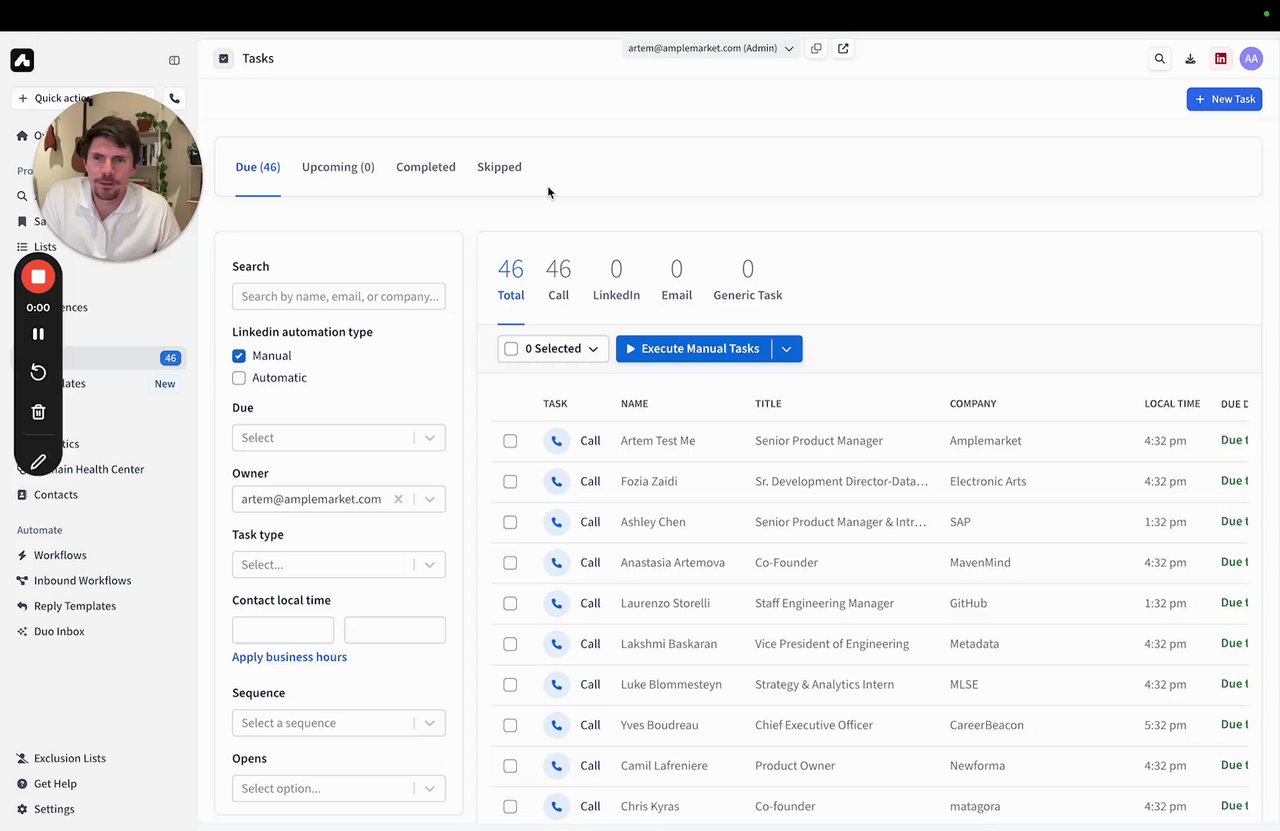This screenshot has height=831, width=1280.
Task: Select the Laurenzo Storelli row checkbox
Action: coord(510,603)
